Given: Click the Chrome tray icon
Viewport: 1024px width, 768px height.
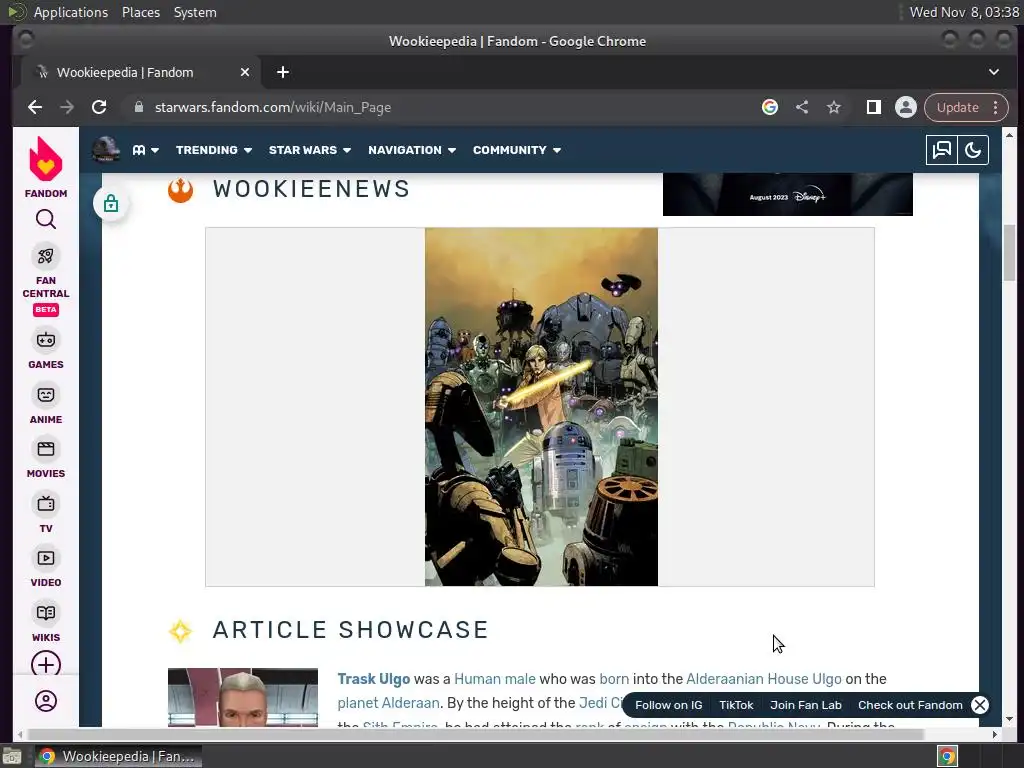Looking at the screenshot, I should click(947, 757).
